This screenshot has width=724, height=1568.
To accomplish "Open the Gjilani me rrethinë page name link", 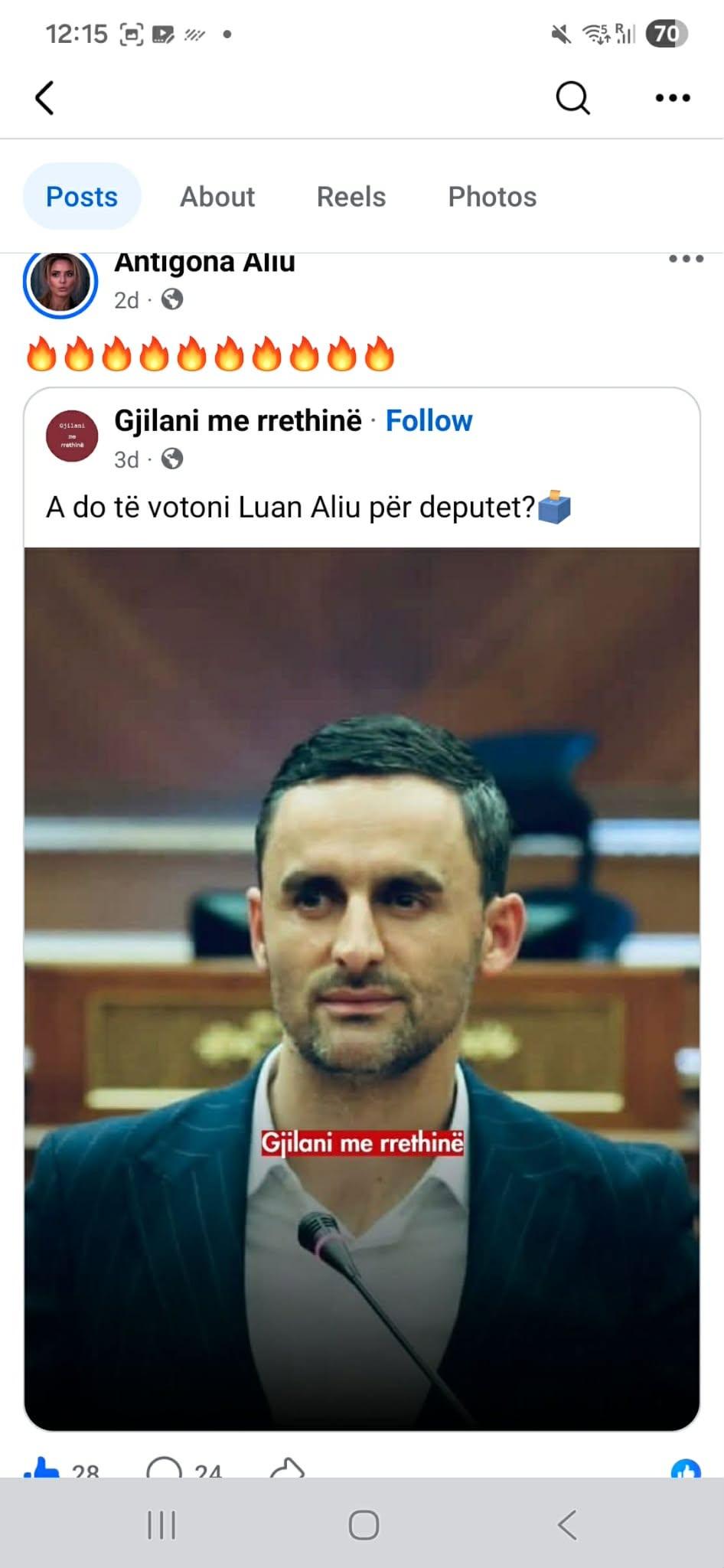I will pos(238,420).
